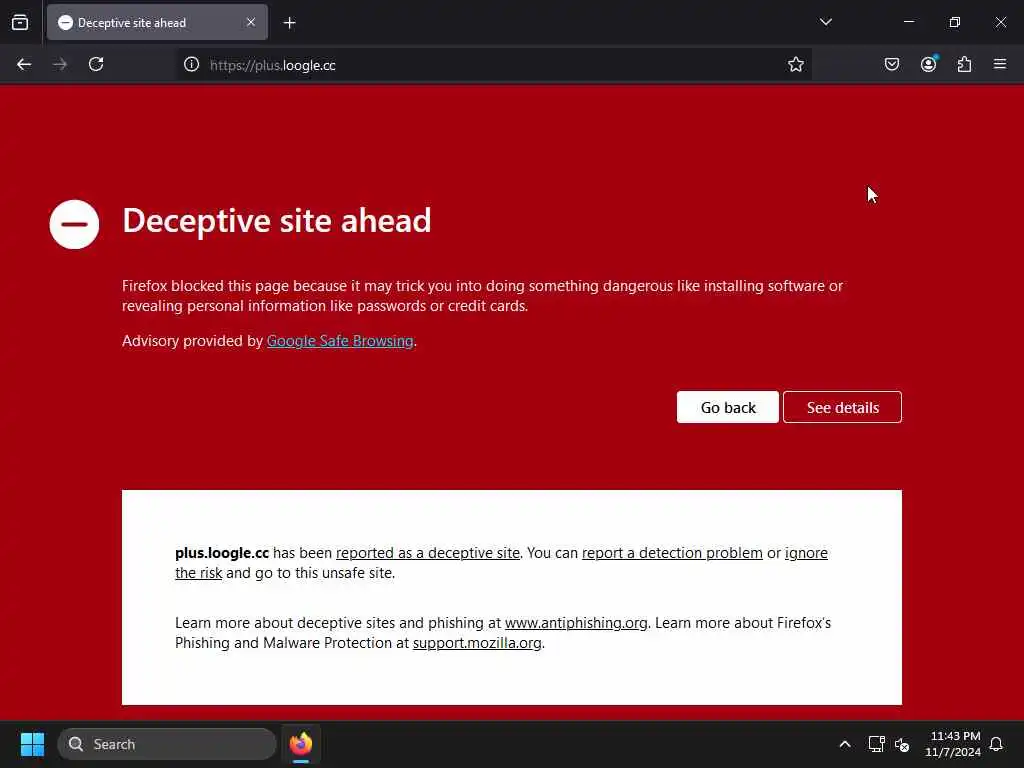Show site information icon in address bar
The width and height of the screenshot is (1024, 768).
click(x=191, y=65)
